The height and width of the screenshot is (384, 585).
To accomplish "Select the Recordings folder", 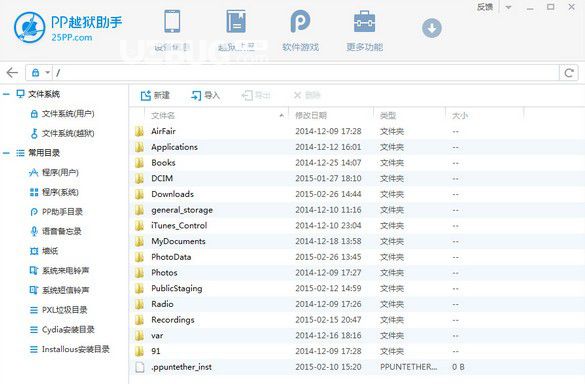I will pos(357,320).
